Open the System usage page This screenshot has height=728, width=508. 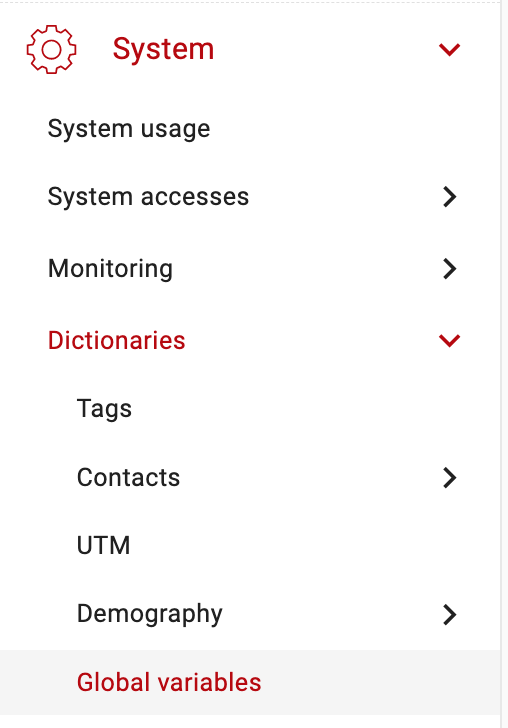129,129
